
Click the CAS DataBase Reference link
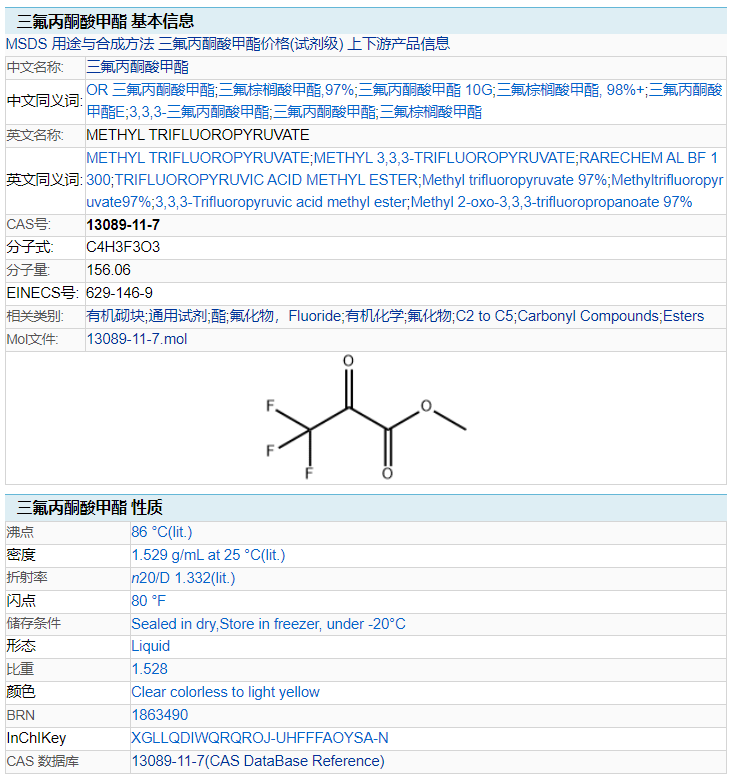pos(257,761)
